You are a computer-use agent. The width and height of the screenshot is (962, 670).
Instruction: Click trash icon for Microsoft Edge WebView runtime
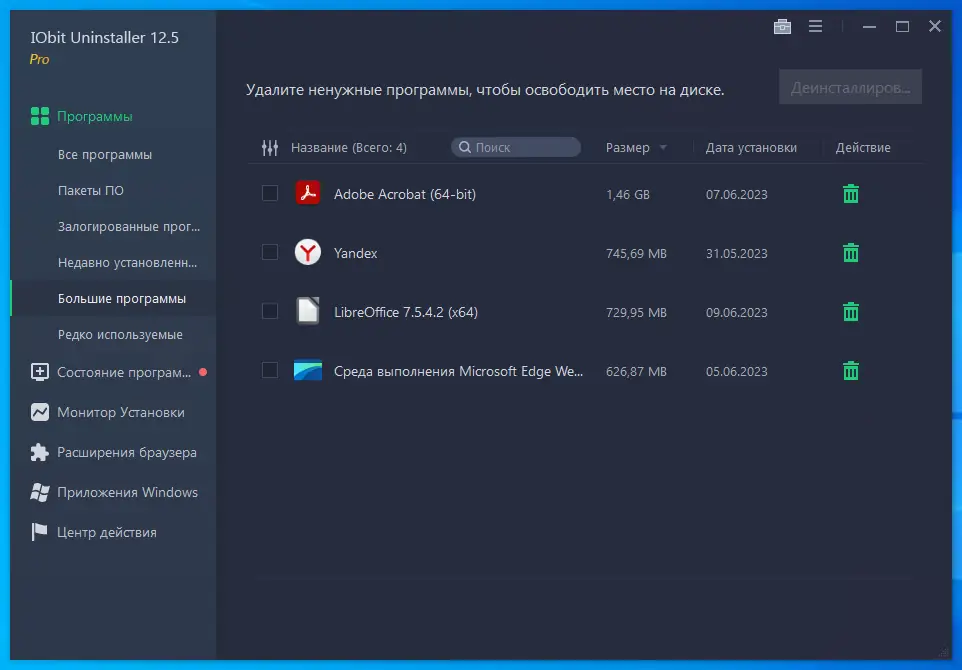(850, 371)
